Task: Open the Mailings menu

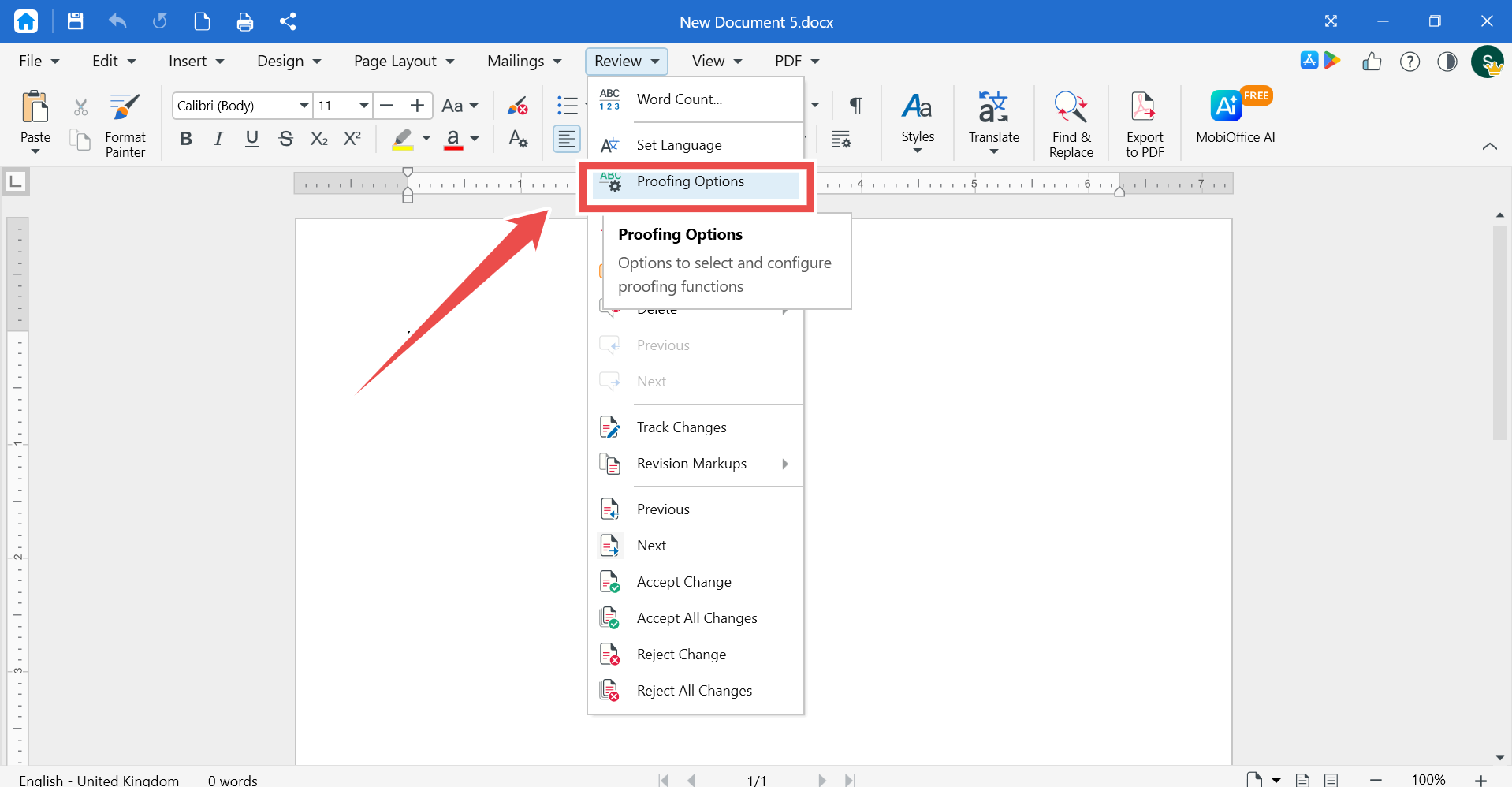Action: tap(524, 62)
